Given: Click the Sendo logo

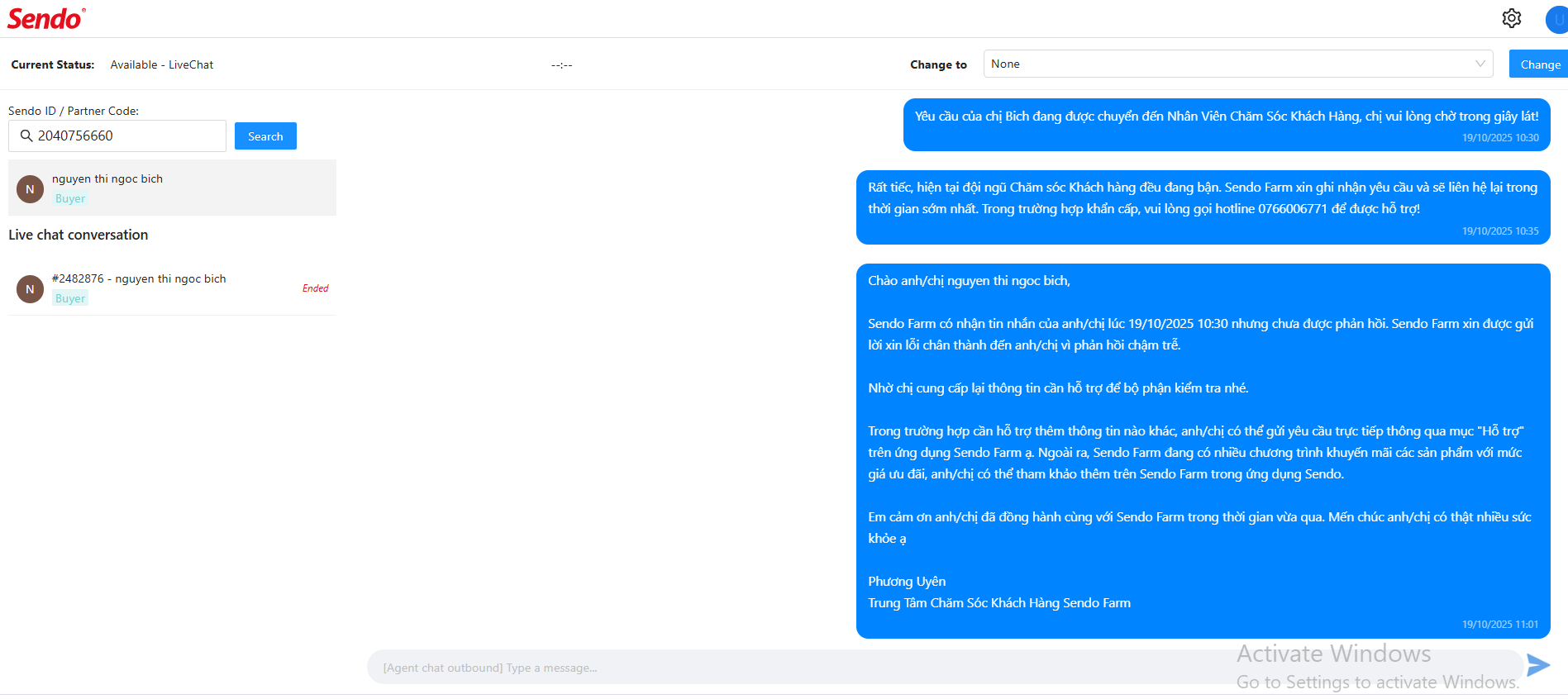Looking at the screenshot, I should coord(46,18).
